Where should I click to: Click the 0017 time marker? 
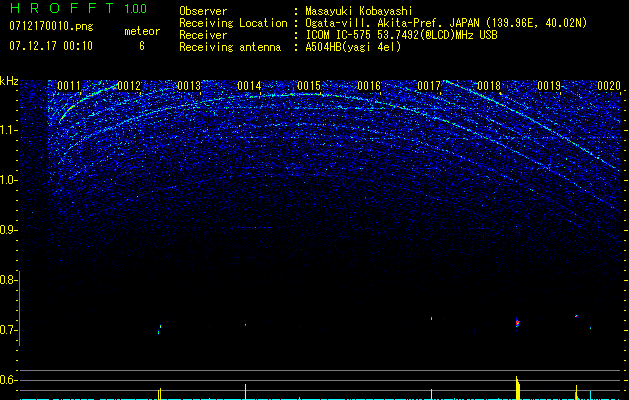(x=429, y=86)
